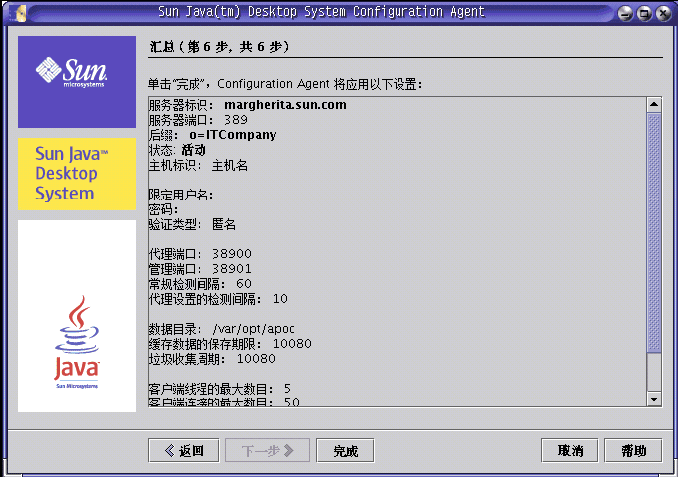Click the 完成 finish button
This screenshot has height=477, width=678.
pyautogui.click(x=345, y=451)
